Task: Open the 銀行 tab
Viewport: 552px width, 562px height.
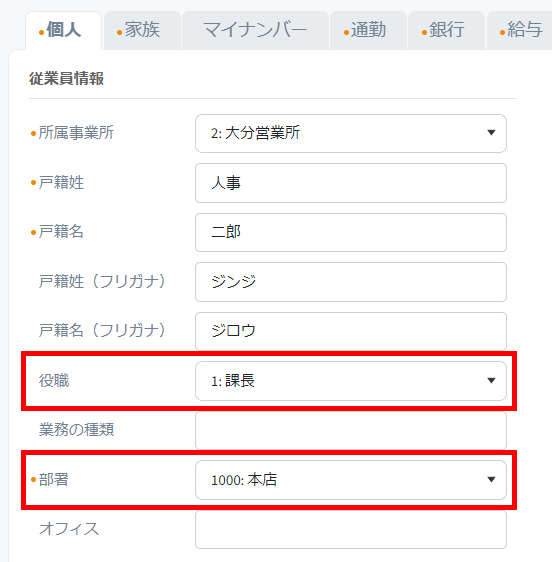Action: tap(446, 30)
